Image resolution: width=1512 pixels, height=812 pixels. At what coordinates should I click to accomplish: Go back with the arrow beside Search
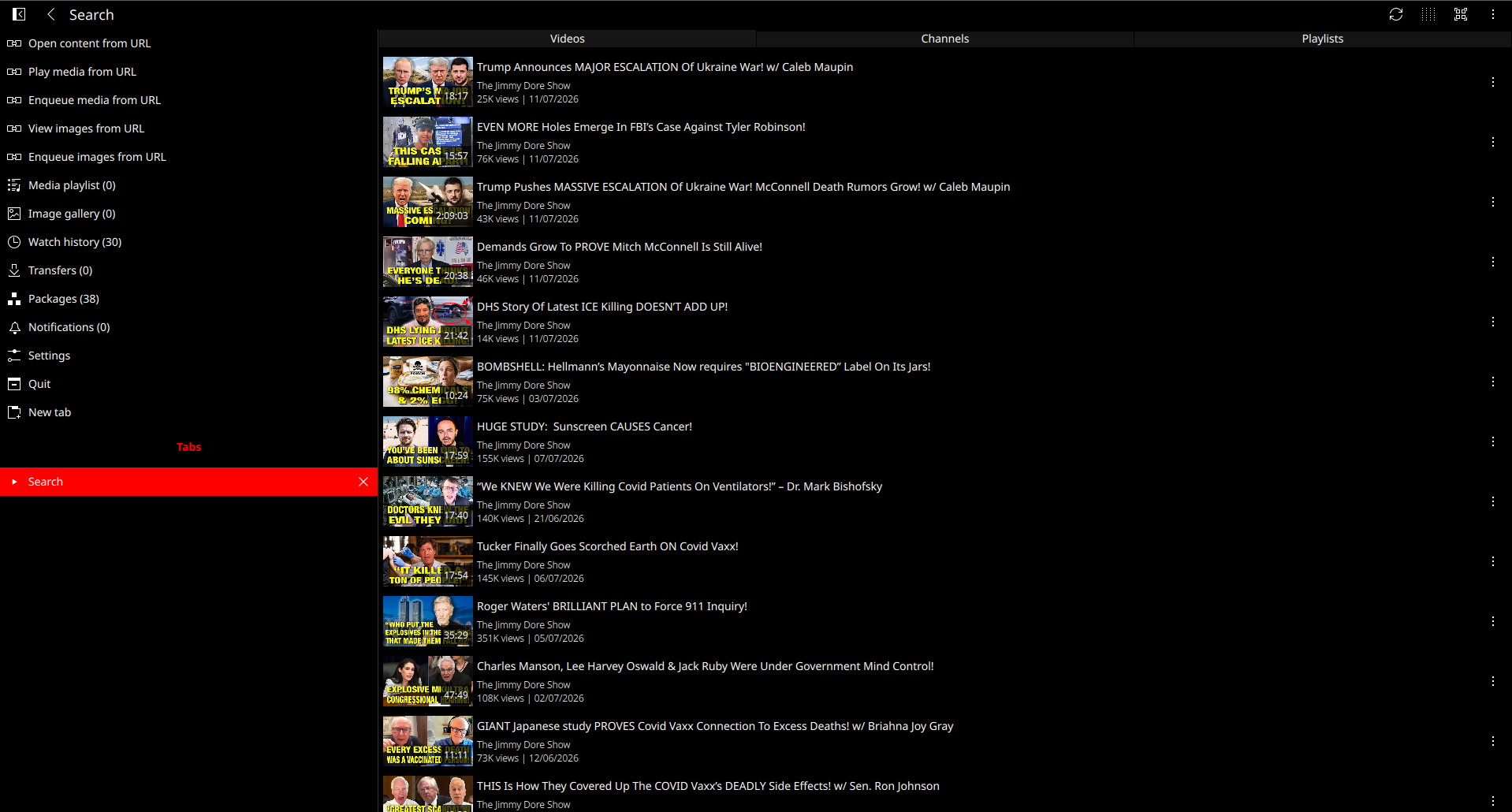coord(51,14)
